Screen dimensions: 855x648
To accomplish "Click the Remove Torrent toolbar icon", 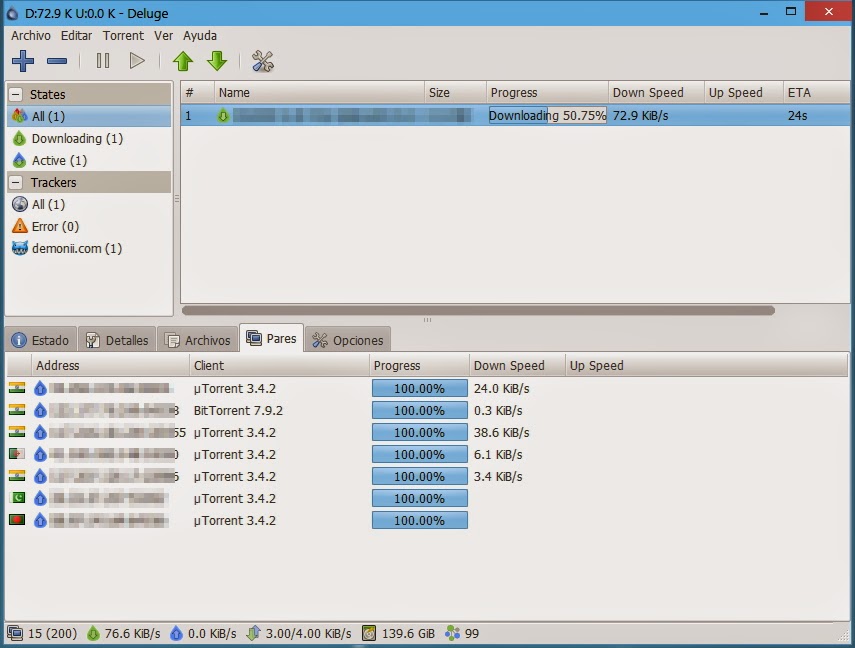I will [x=57, y=61].
